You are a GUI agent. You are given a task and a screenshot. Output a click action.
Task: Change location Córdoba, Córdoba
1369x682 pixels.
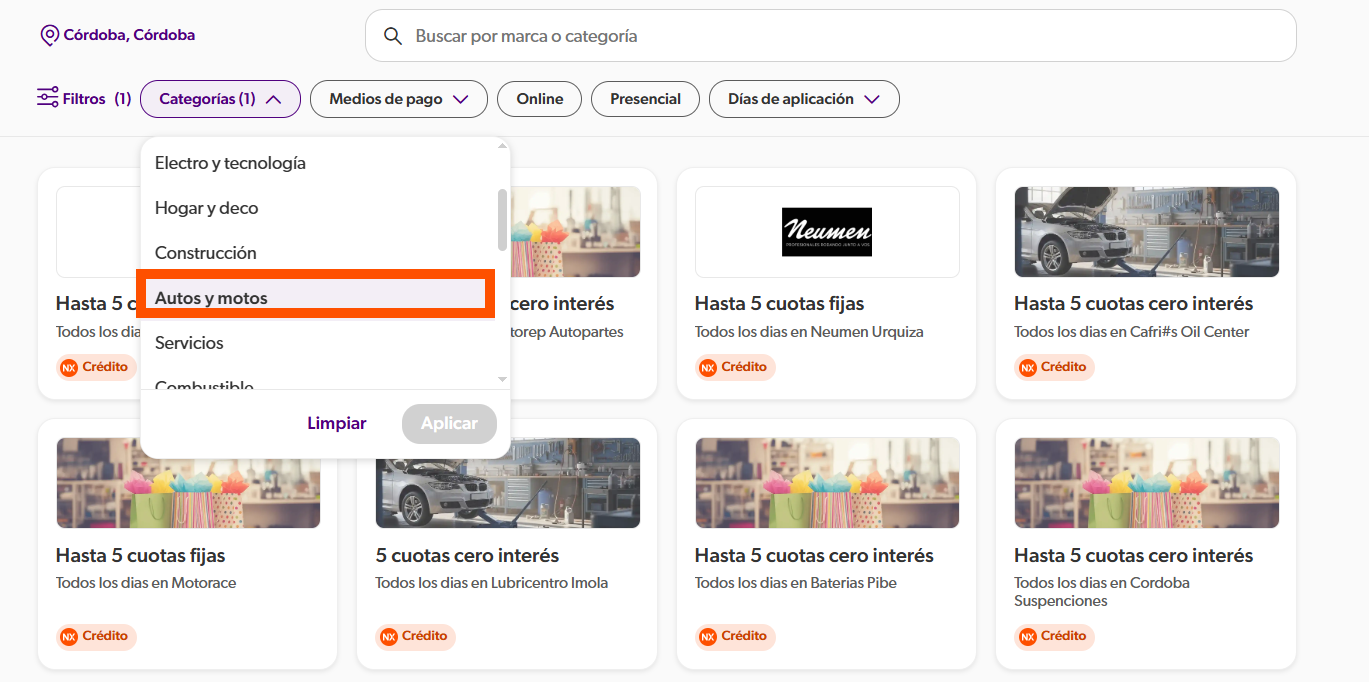[x=118, y=35]
